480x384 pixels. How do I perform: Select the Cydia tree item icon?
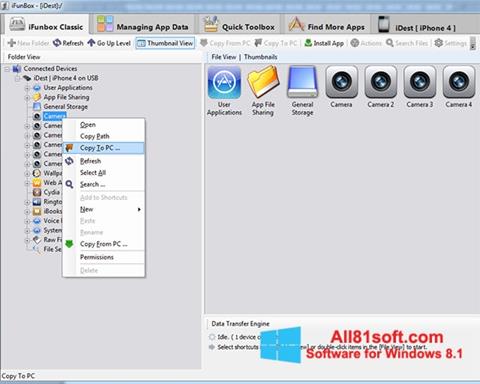(x=37, y=192)
